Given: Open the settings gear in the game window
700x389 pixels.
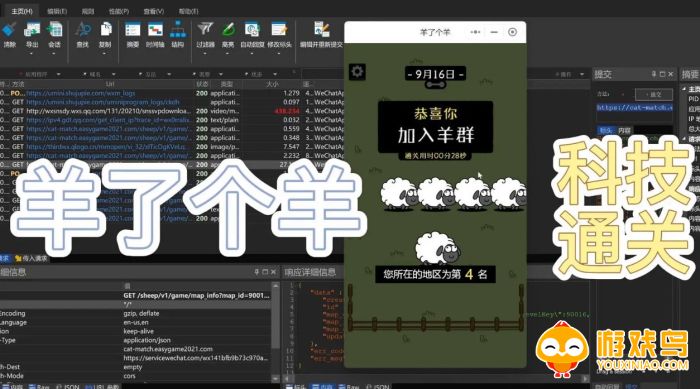Looking at the screenshot, I should point(357,71).
